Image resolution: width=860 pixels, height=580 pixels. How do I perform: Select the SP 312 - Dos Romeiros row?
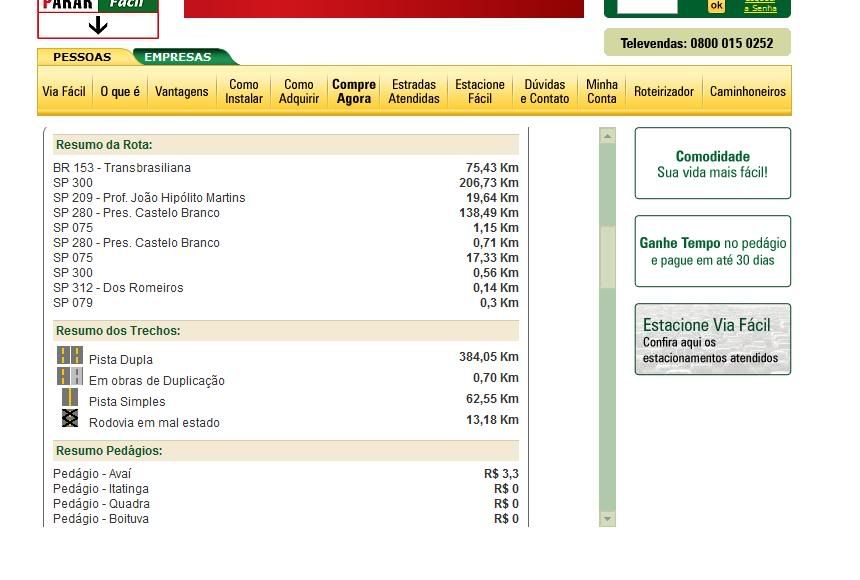[286, 288]
